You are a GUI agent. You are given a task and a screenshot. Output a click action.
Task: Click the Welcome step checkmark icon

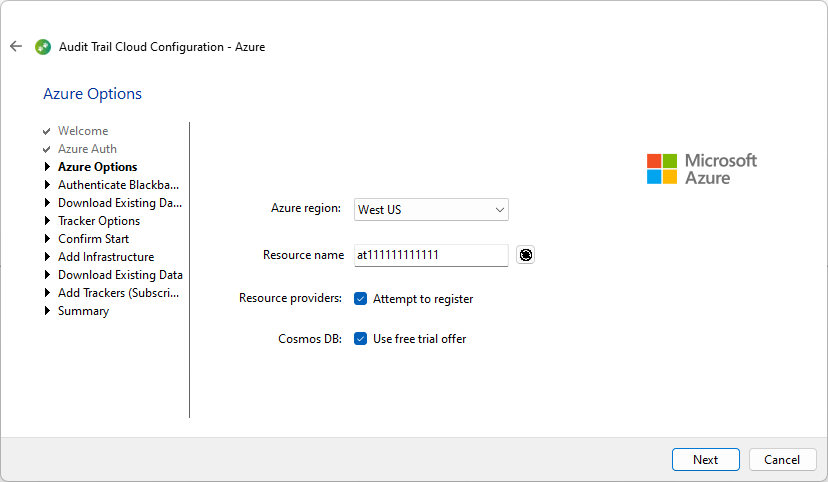coord(46,131)
